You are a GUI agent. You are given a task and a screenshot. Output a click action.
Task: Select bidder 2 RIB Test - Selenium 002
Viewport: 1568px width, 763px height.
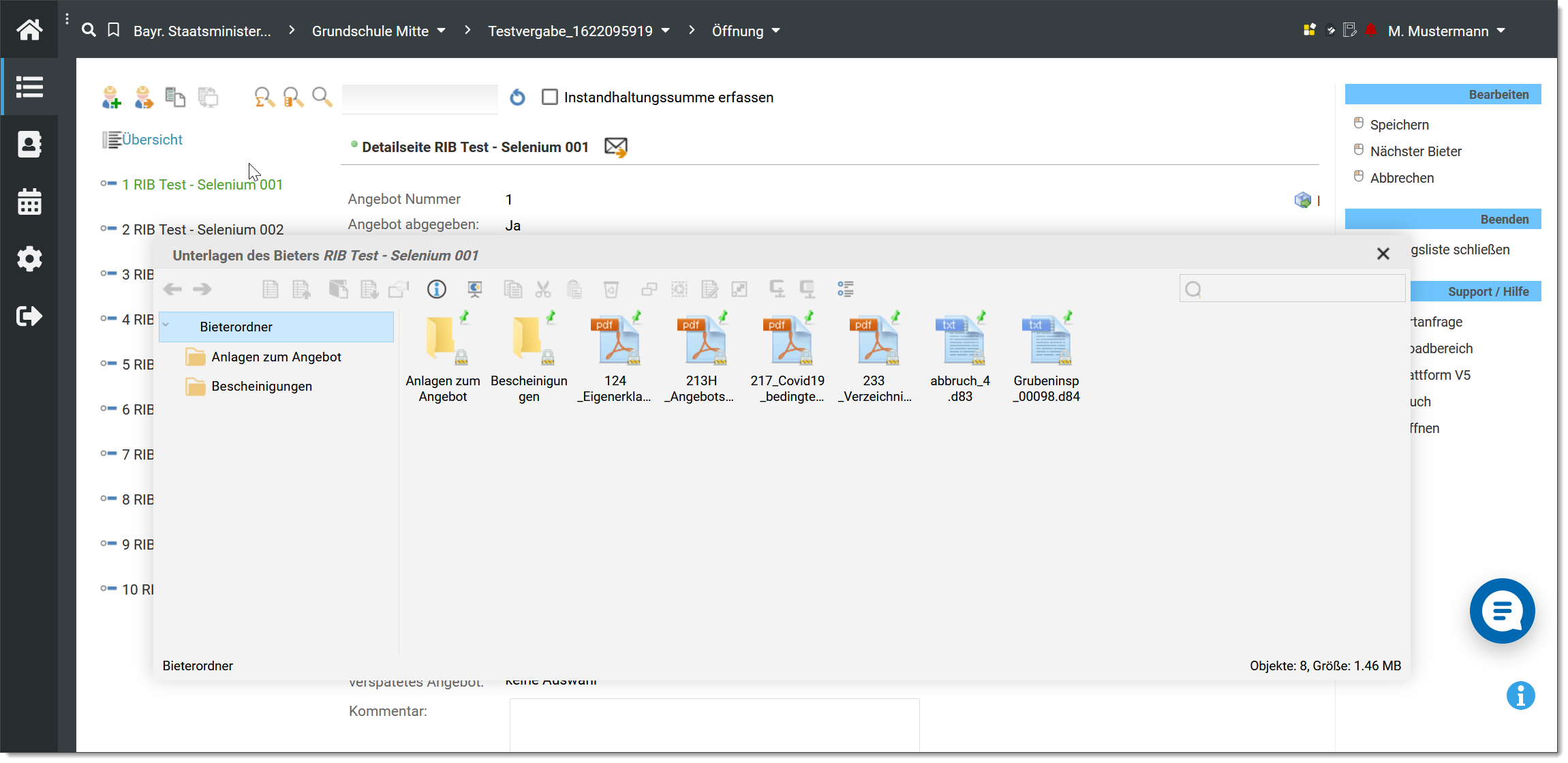pyautogui.click(x=202, y=229)
